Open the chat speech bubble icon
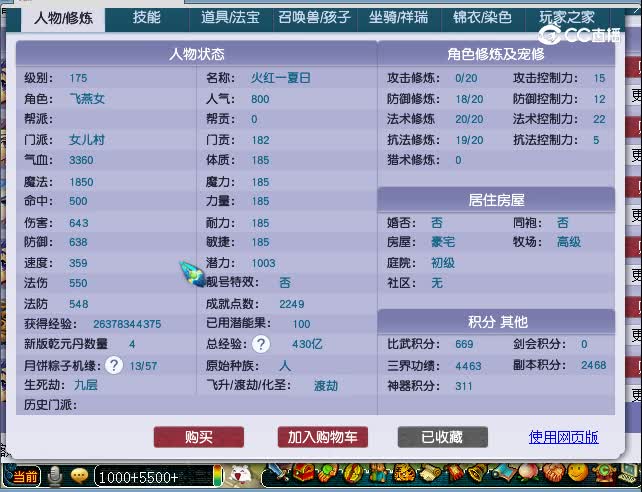 pyautogui.click(x=79, y=476)
